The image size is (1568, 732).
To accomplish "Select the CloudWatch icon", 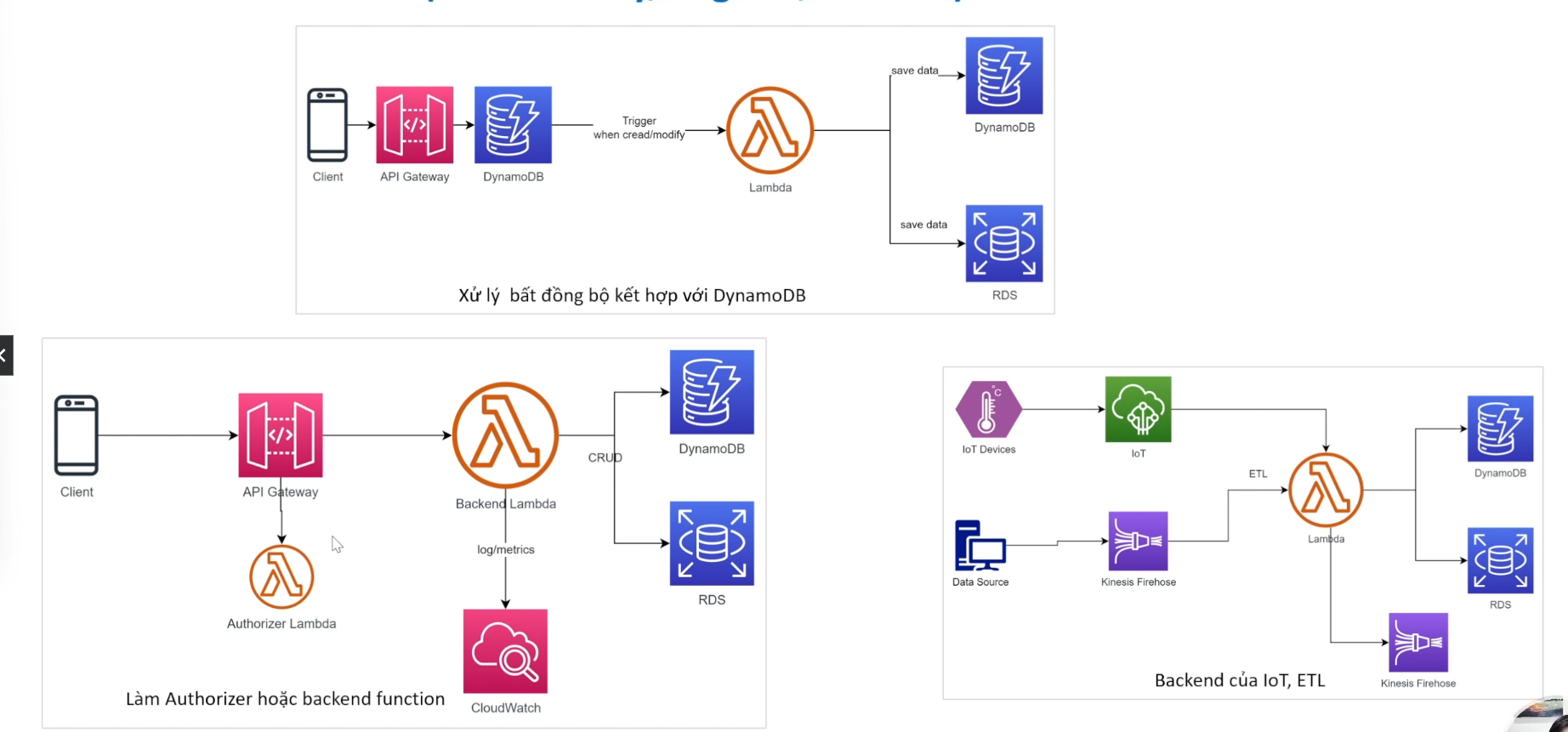I will (505, 651).
